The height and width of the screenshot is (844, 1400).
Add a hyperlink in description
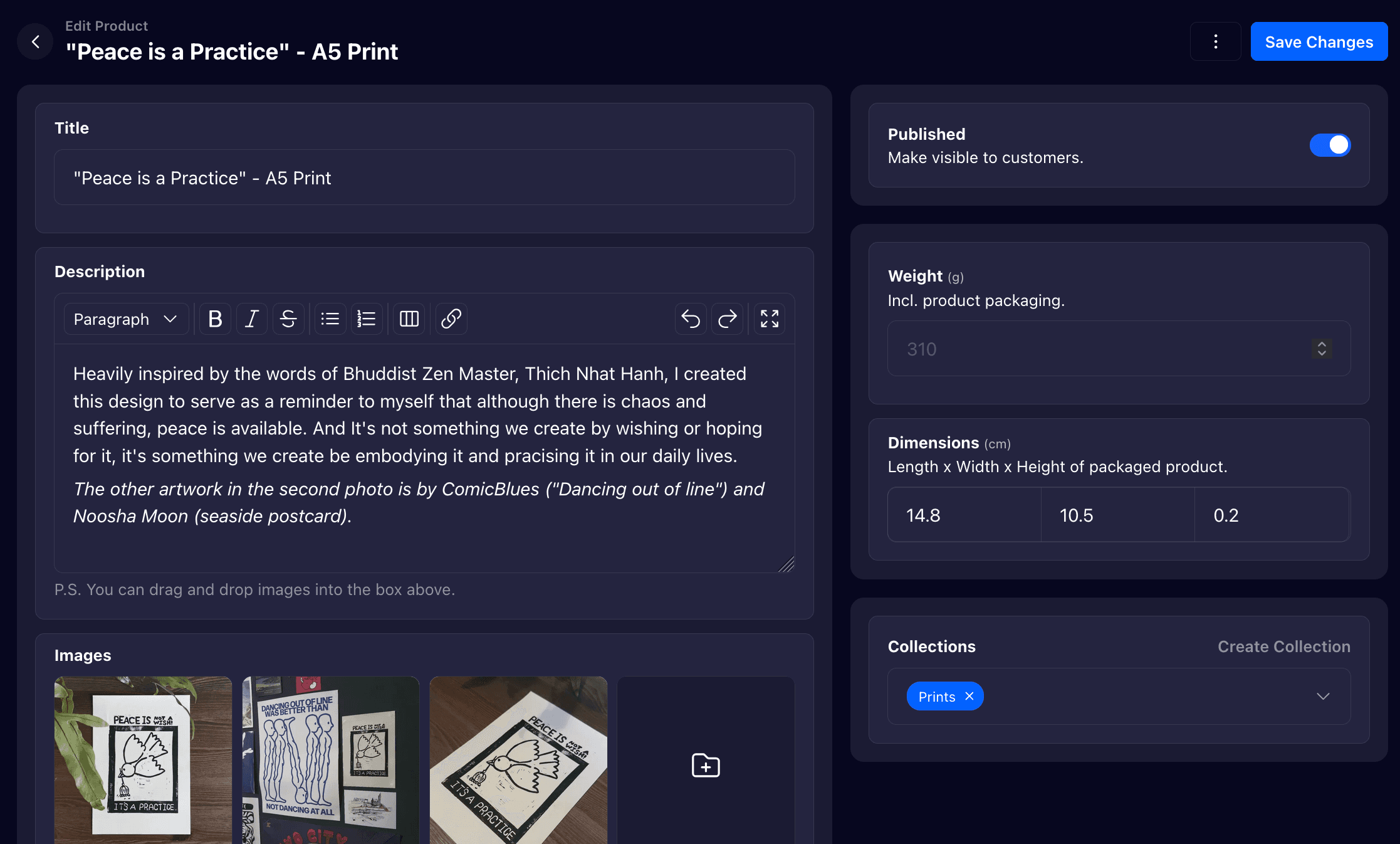click(451, 319)
